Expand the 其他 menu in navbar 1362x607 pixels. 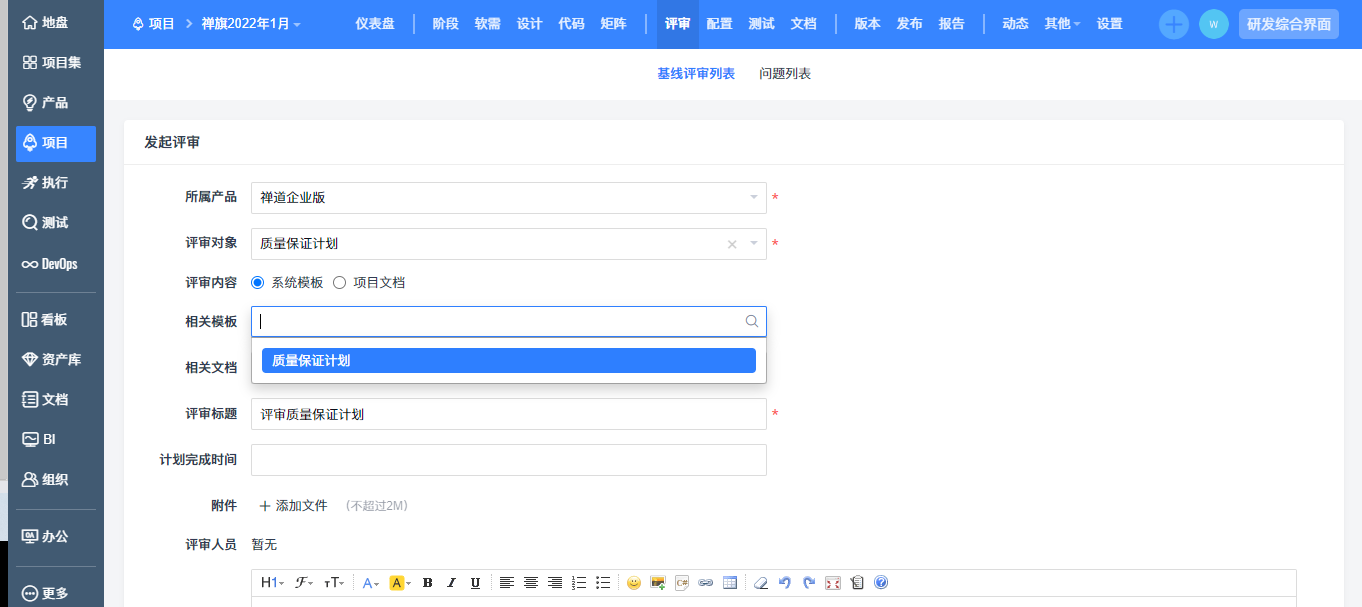1062,24
